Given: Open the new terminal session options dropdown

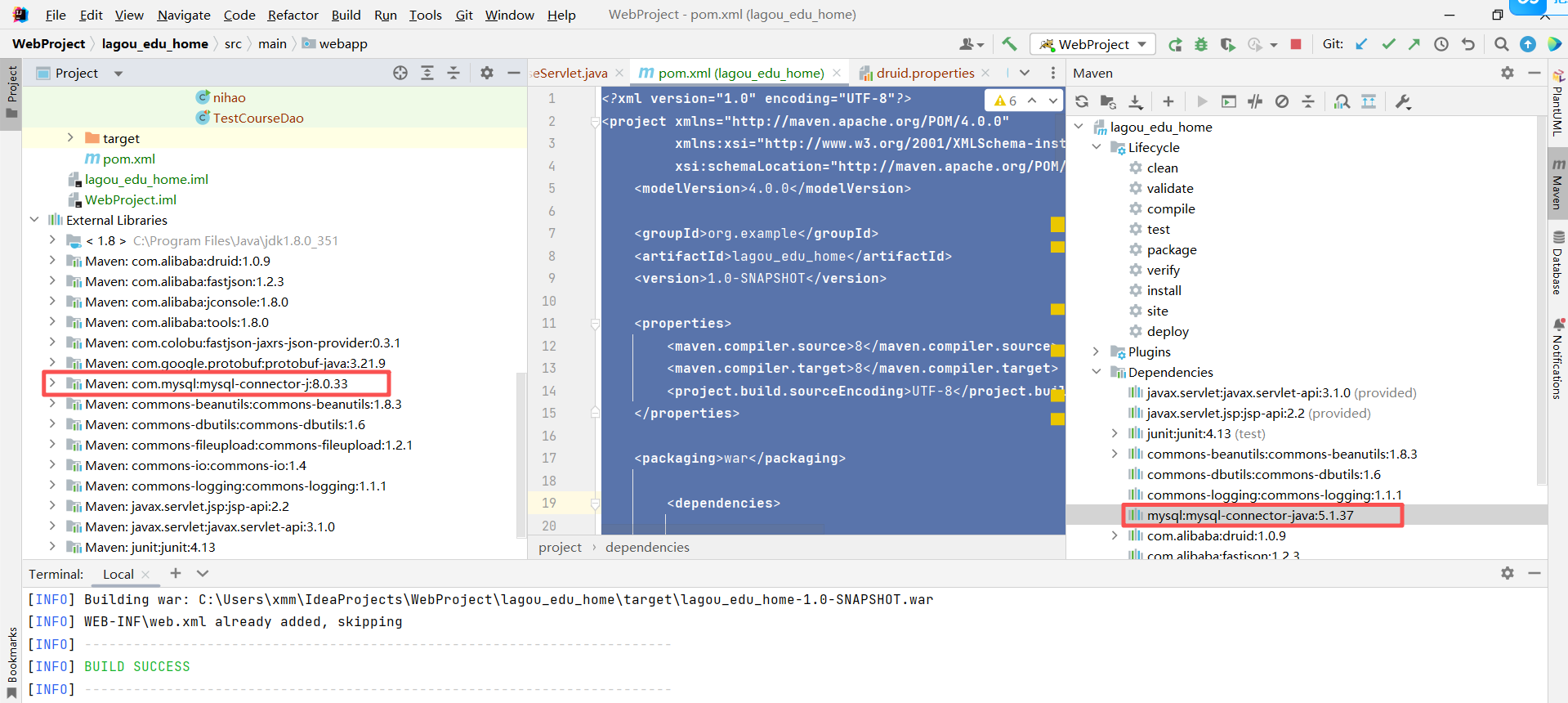Looking at the screenshot, I should (203, 573).
